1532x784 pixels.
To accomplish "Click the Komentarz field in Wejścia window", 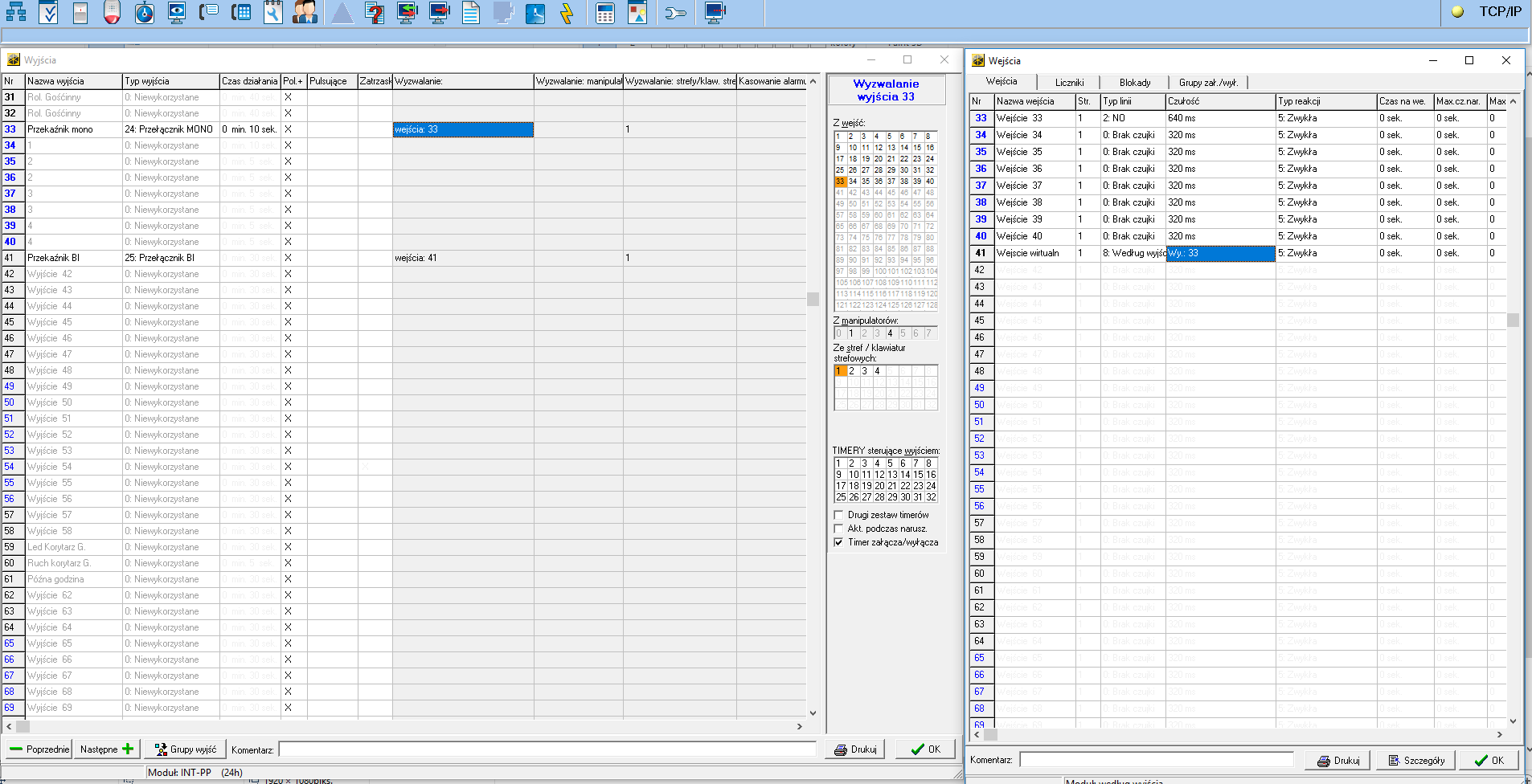I will pyautogui.click(x=1157, y=760).
